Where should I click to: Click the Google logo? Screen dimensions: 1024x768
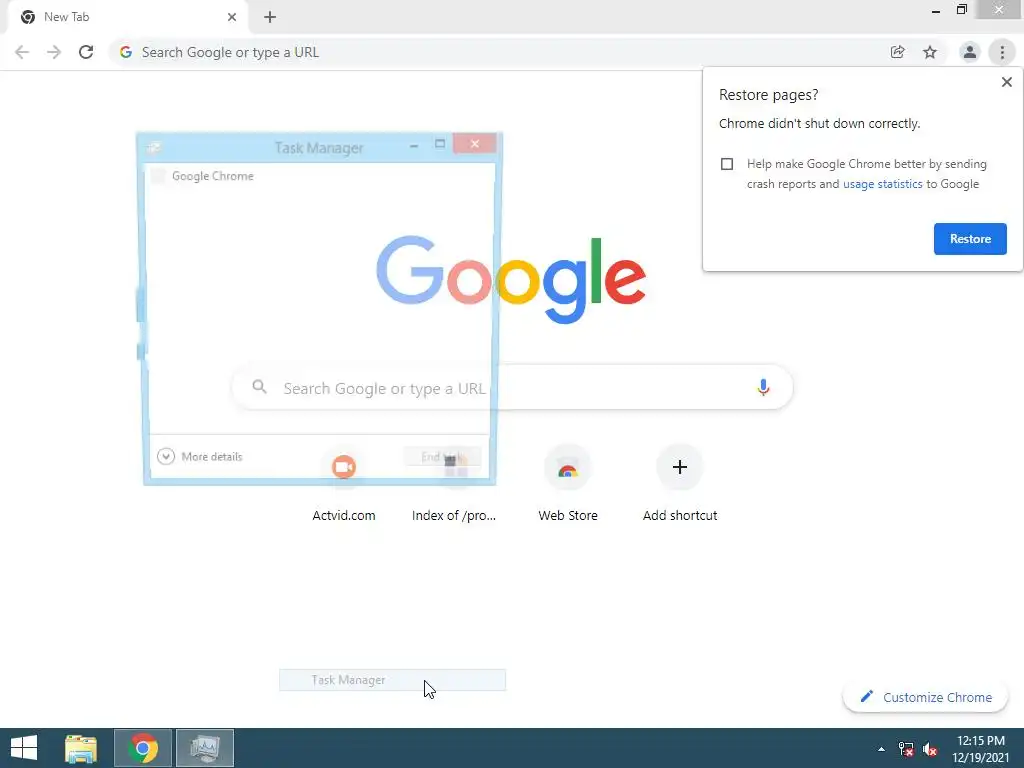[x=511, y=280]
